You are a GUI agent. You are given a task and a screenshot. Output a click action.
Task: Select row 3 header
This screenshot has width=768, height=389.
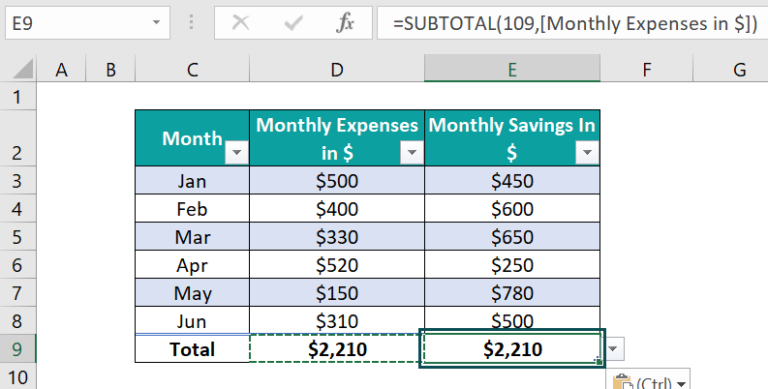pos(18,181)
